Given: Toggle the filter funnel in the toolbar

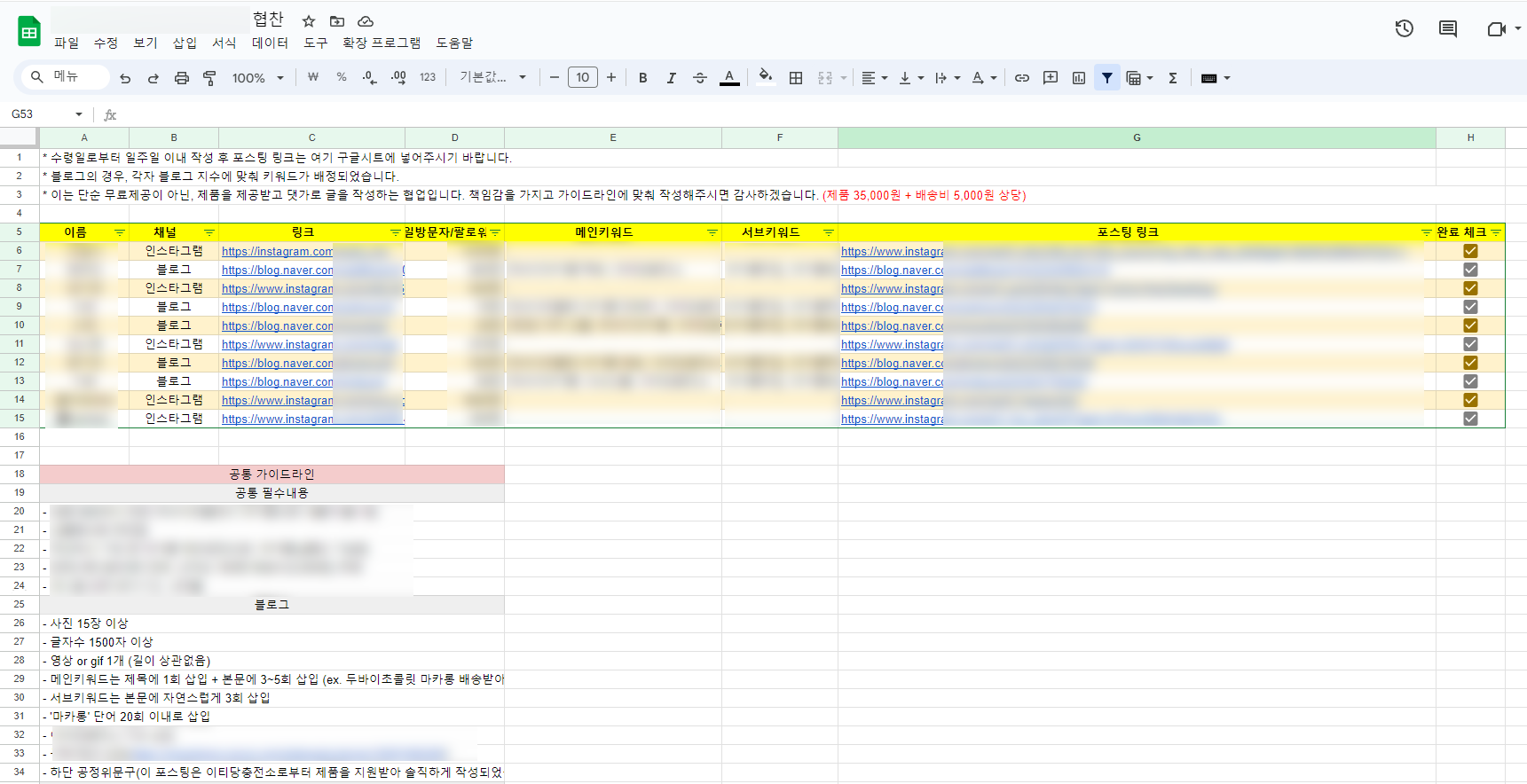Looking at the screenshot, I should [x=1107, y=78].
